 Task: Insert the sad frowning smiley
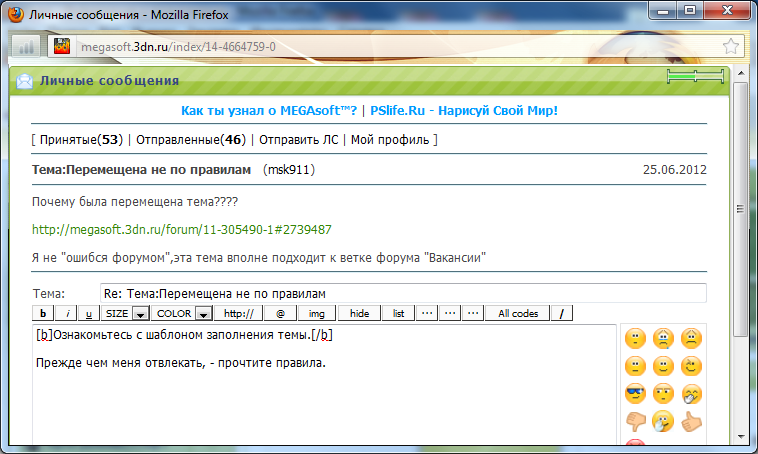[691, 338]
